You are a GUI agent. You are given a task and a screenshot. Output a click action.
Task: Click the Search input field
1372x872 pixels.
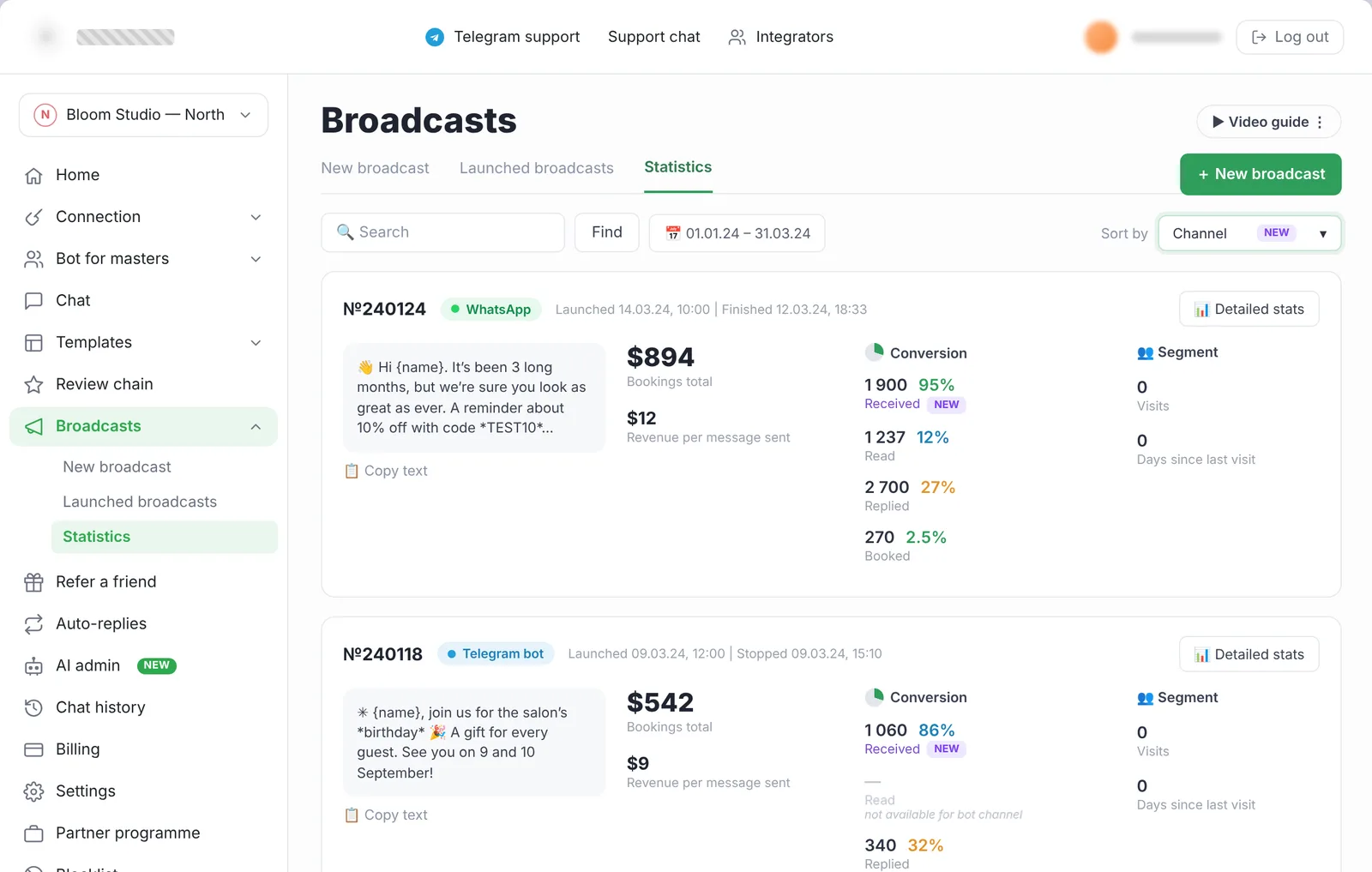(x=442, y=232)
